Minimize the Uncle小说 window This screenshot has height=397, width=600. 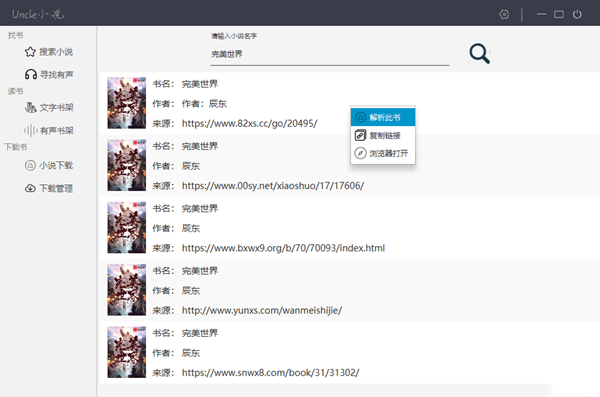[541, 15]
